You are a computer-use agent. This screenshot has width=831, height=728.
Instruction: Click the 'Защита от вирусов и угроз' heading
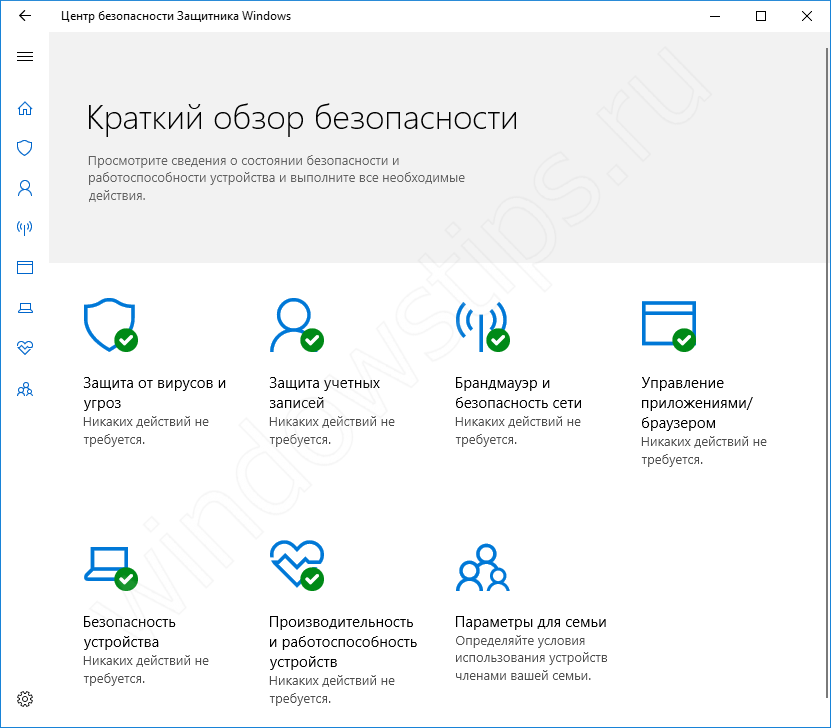coord(154,393)
